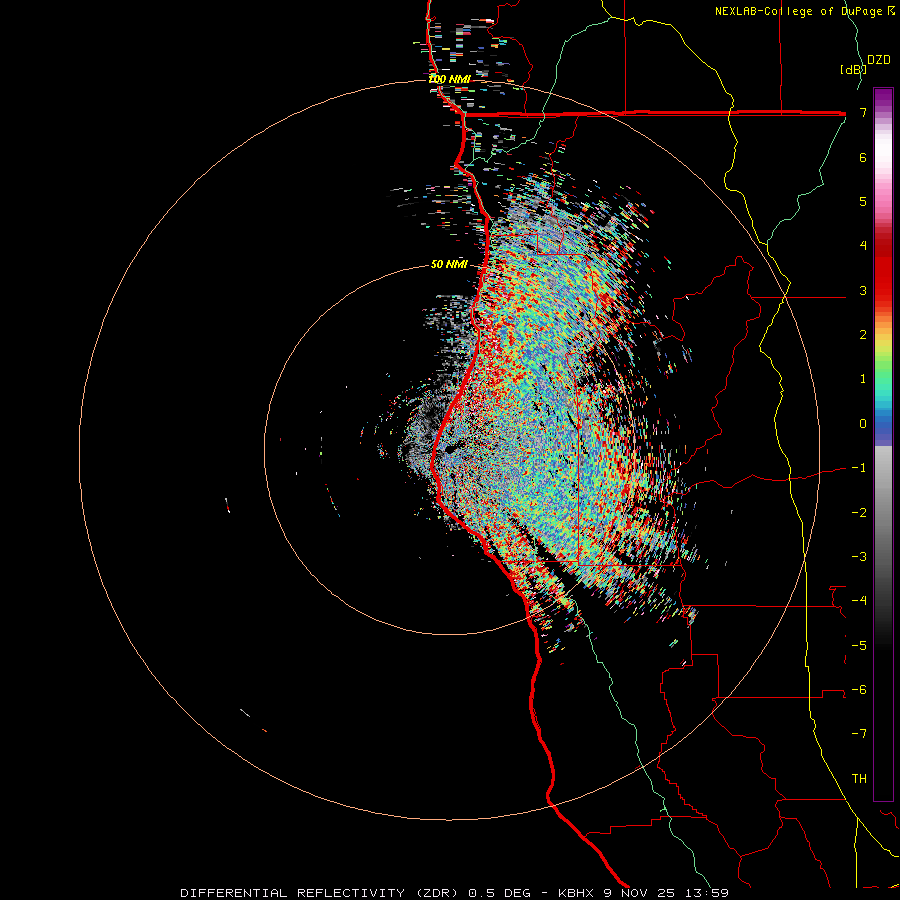Click the 6 value on the color scale
Image resolution: width=900 pixels, height=900 pixels.
tap(863, 157)
